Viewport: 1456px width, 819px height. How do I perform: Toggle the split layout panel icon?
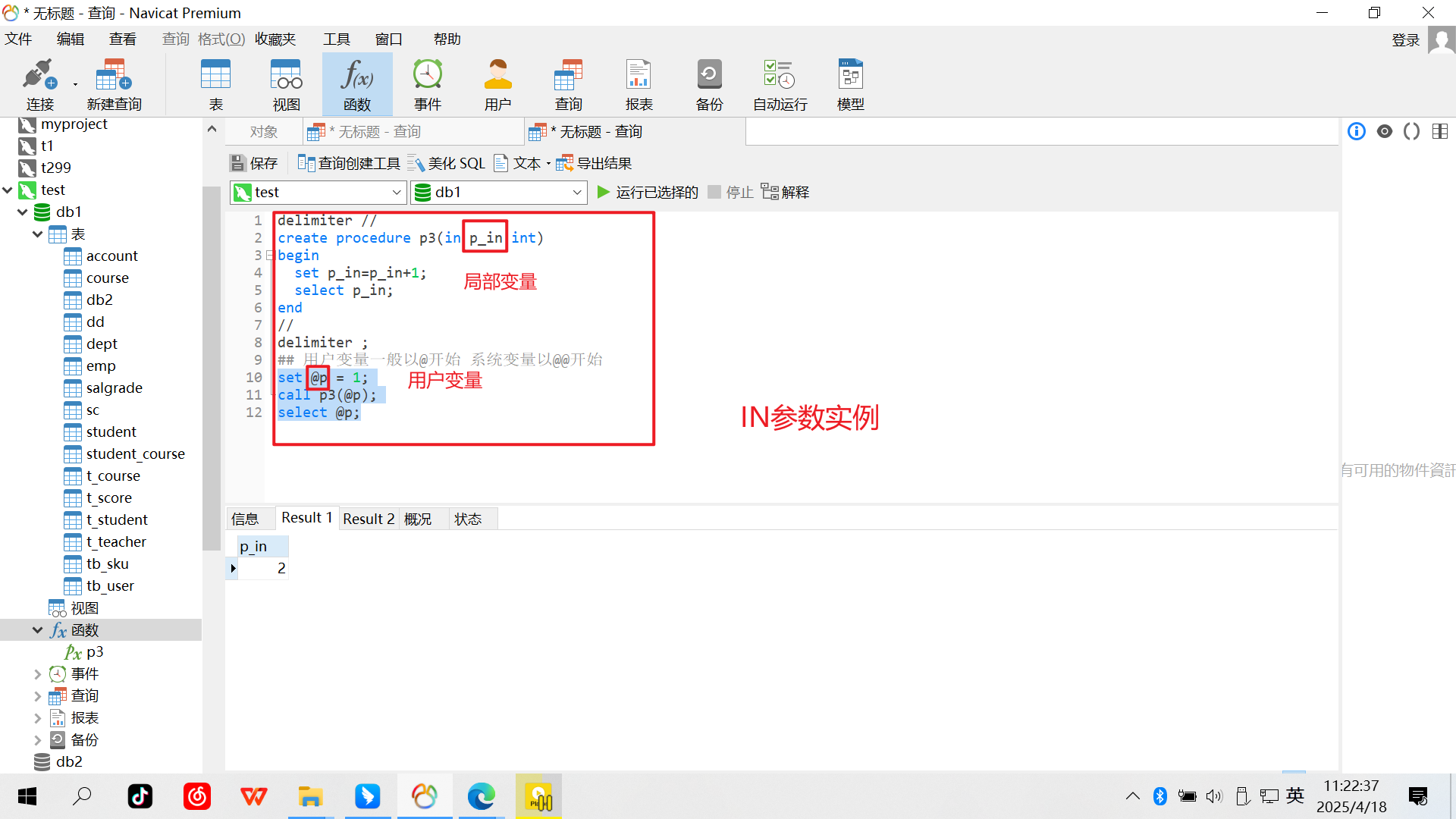click(1440, 132)
